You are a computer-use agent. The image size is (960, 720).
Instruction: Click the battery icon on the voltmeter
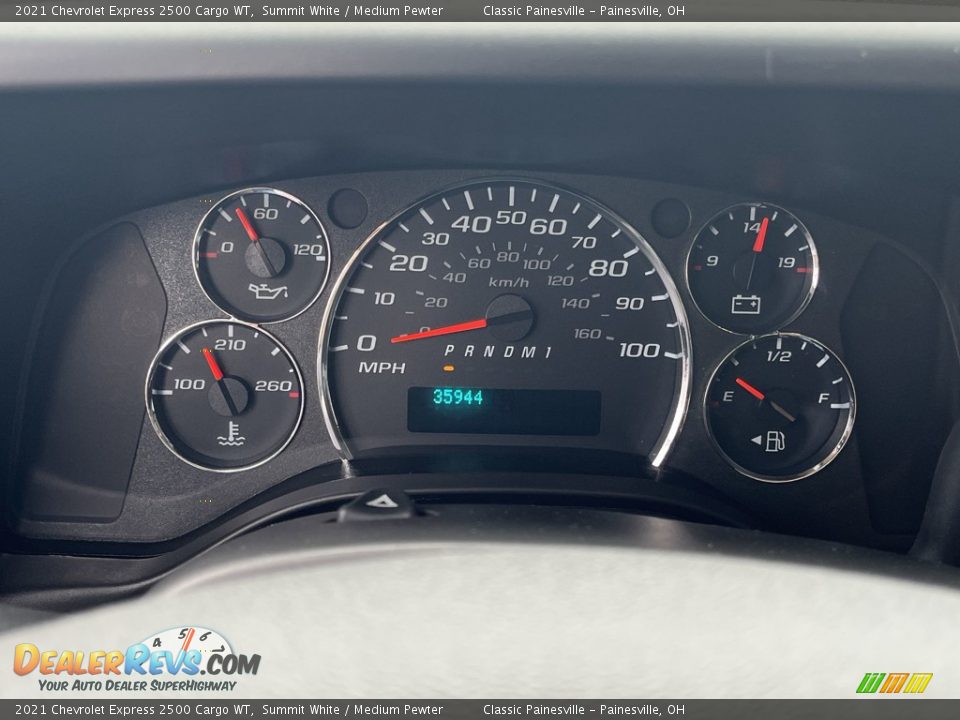[x=745, y=303]
